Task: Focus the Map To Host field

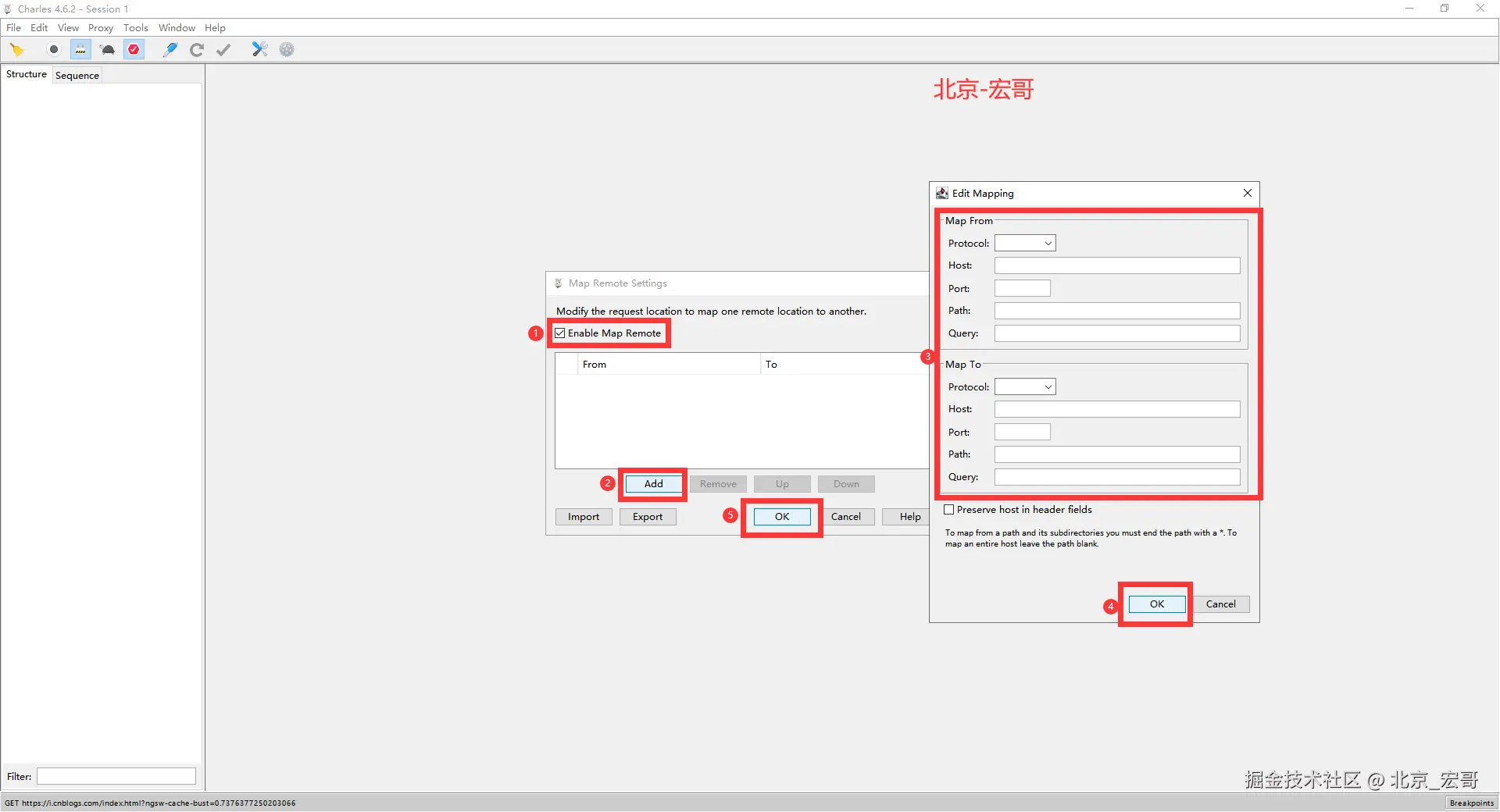Action: (x=1117, y=409)
